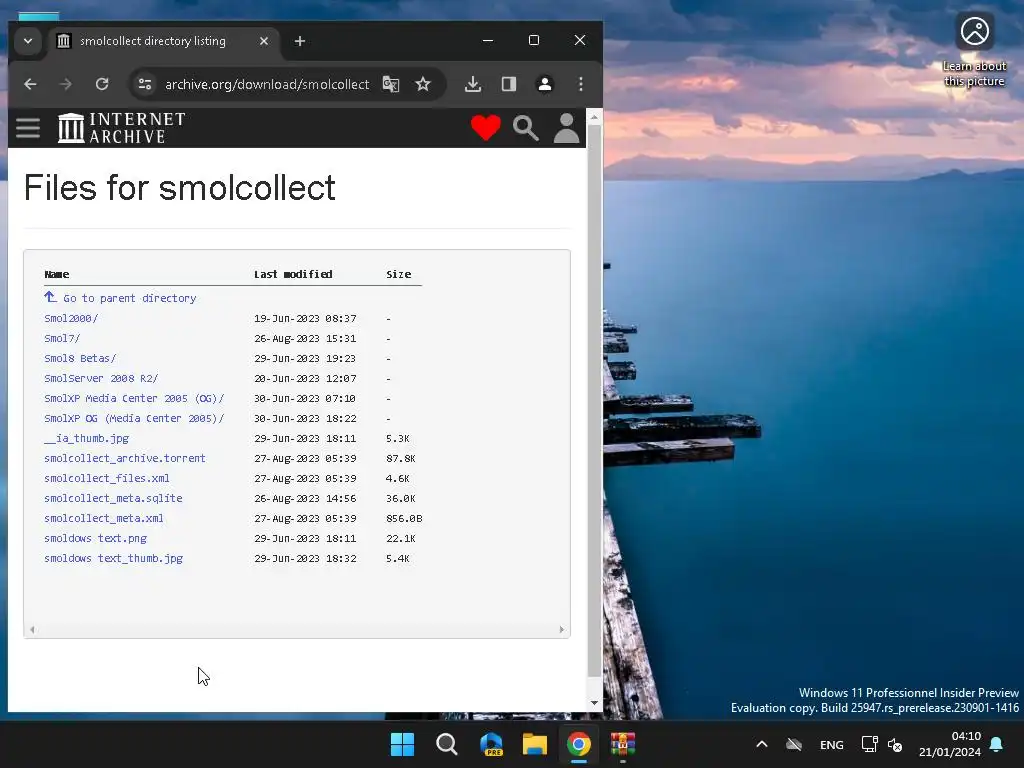Click the page vertical scrollbar thumb
Image resolution: width=1024 pixels, height=768 pixels.
[594, 400]
